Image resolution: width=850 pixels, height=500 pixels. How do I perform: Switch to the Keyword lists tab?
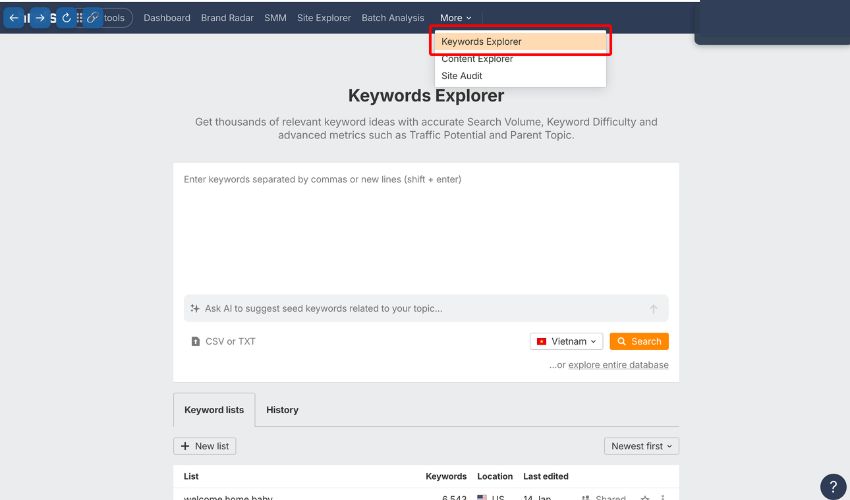(x=214, y=410)
